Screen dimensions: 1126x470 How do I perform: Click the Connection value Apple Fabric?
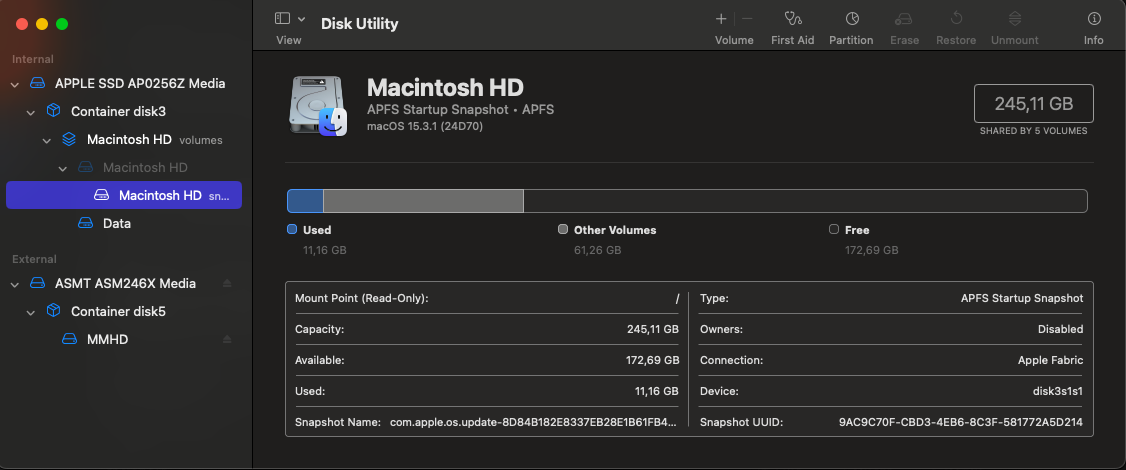(x=1051, y=361)
